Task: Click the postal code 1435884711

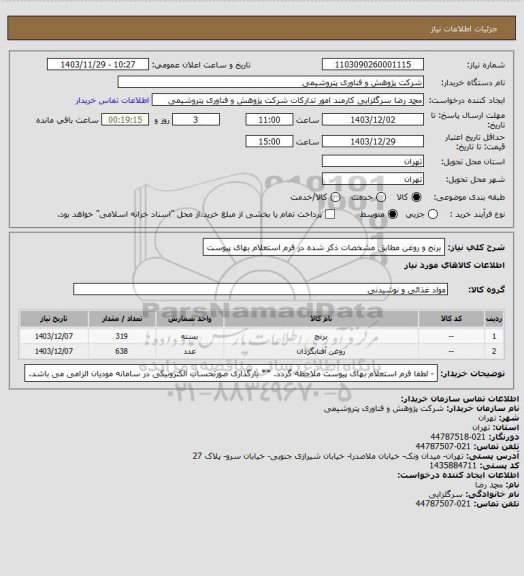Action: pyautogui.click(x=453, y=465)
